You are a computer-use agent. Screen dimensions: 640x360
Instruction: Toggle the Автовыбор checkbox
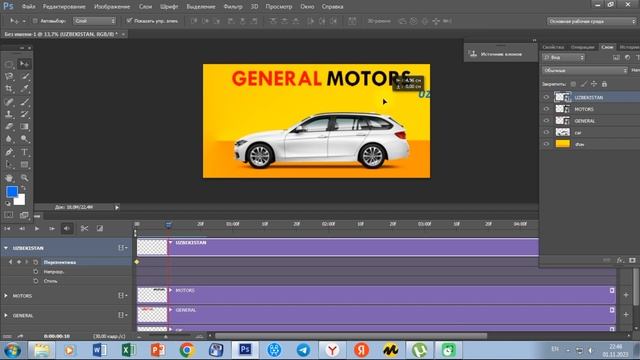pyautogui.click(x=35, y=21)
